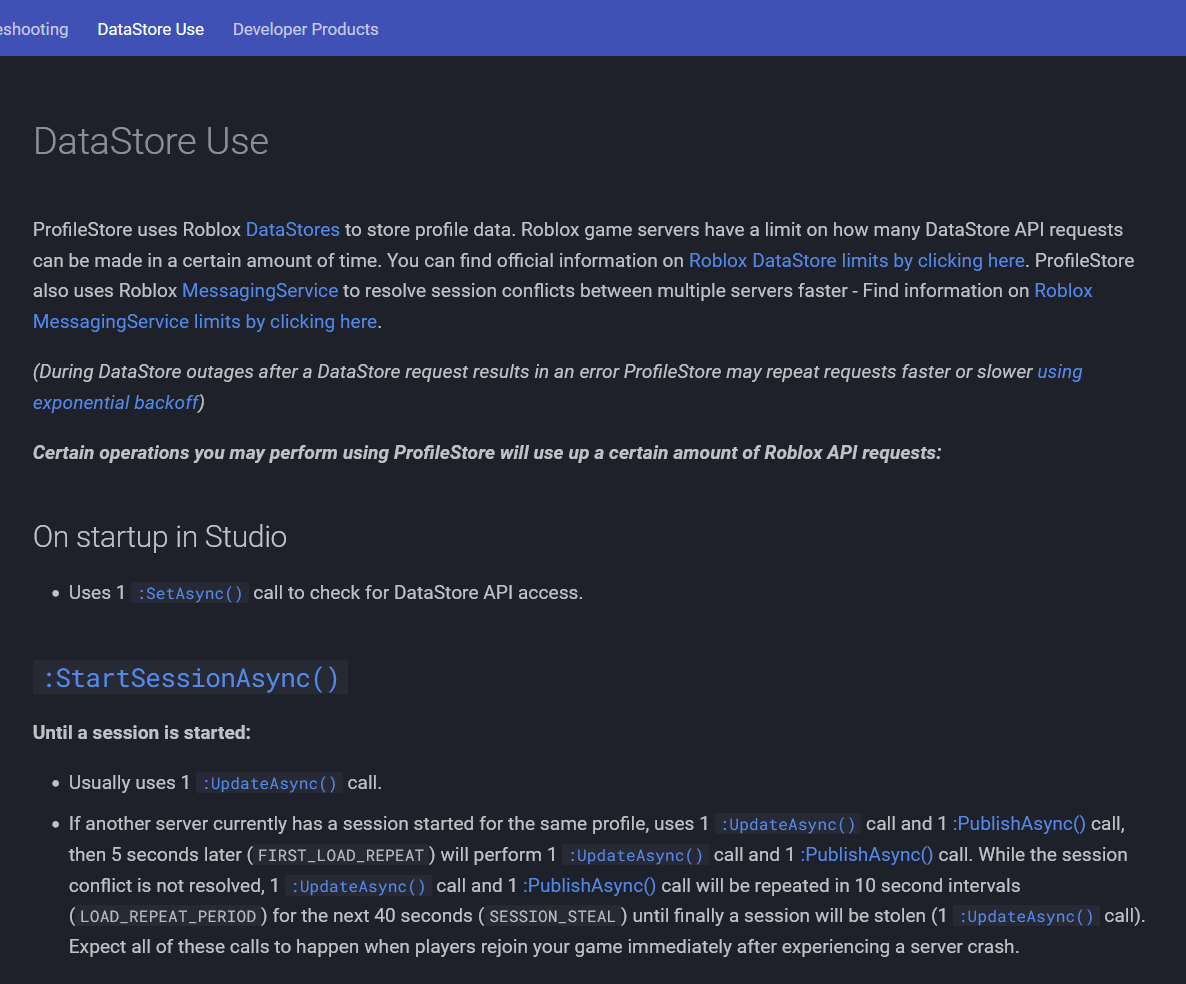1186x984 pixels.
Task: Click the MessagingService link after 'also uses Roblox'
Action: pyautogui.click(x=260, y=290)
